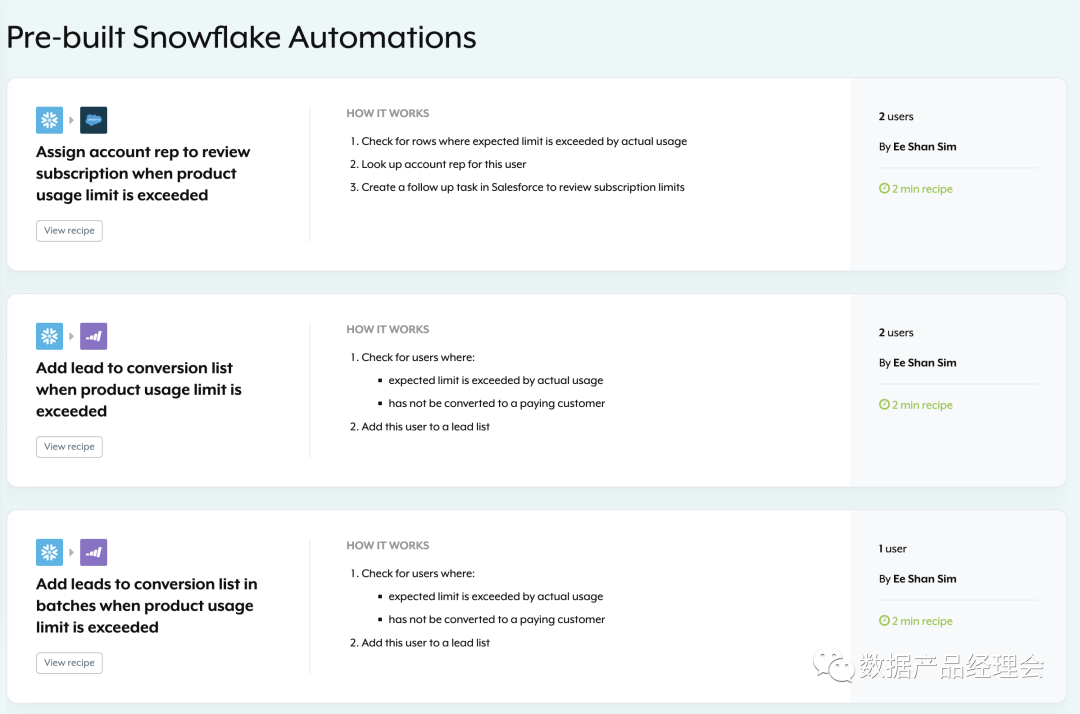Click purple Marketo icon in batches card
Image resolution: width=1080 pixels, height=714 pixels.
[x=94, y=552]
